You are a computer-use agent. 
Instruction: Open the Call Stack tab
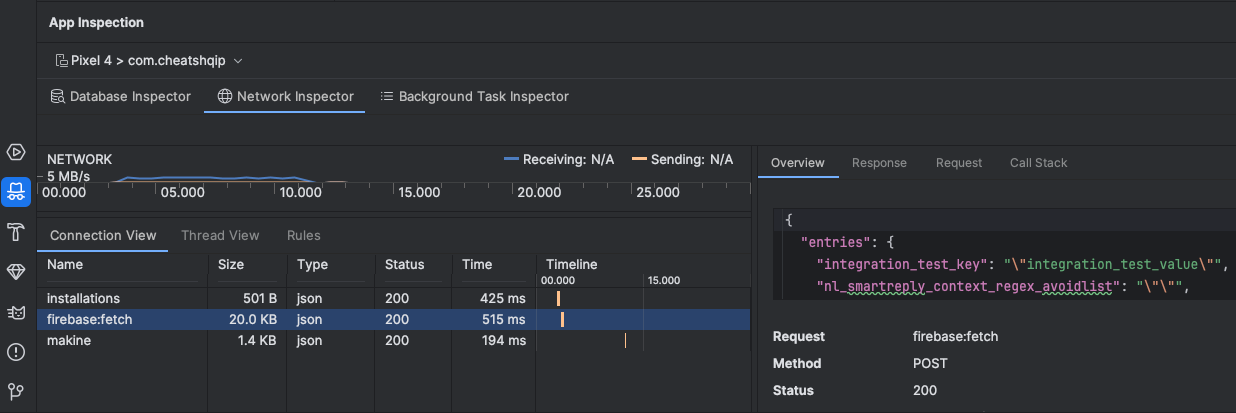click(1038, 163)
